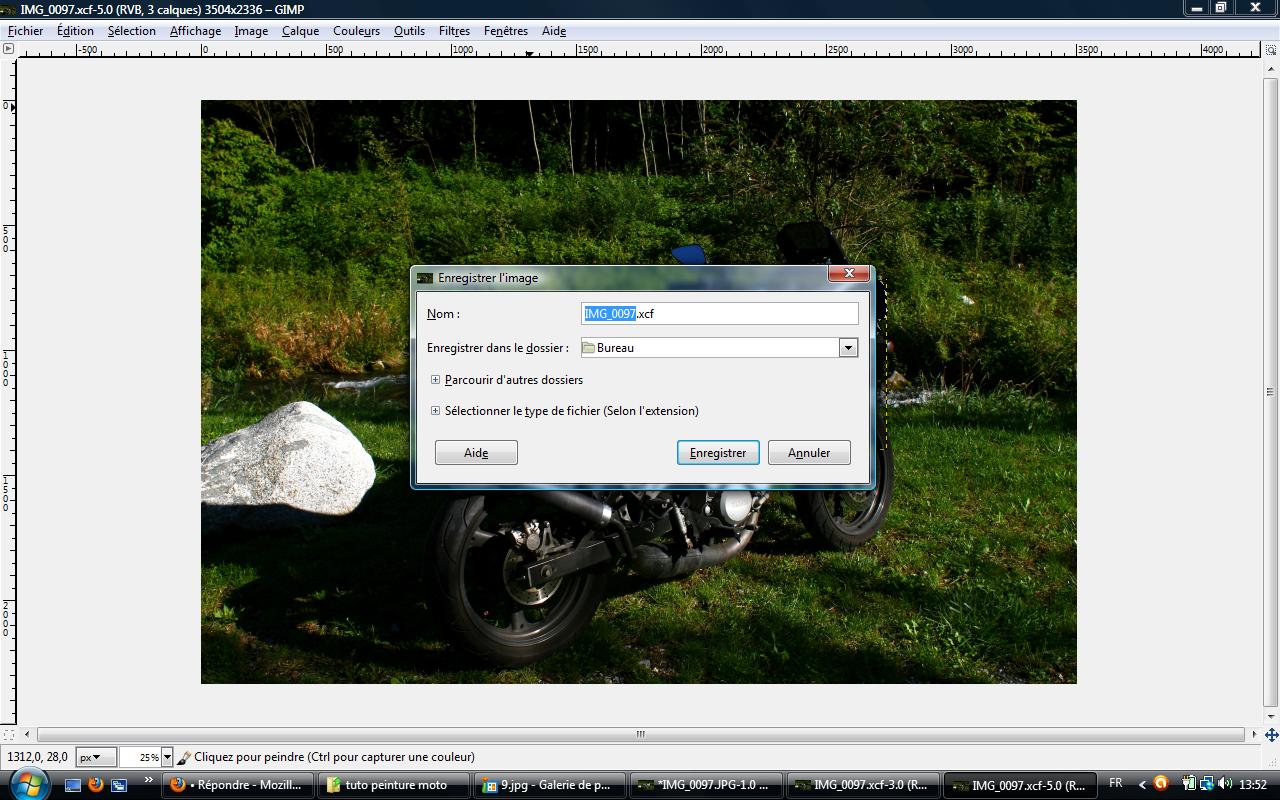Switch to IMG_0097.xcf-5.0 taskbar button
The image size is (1280, 800).
[1018, 785]
